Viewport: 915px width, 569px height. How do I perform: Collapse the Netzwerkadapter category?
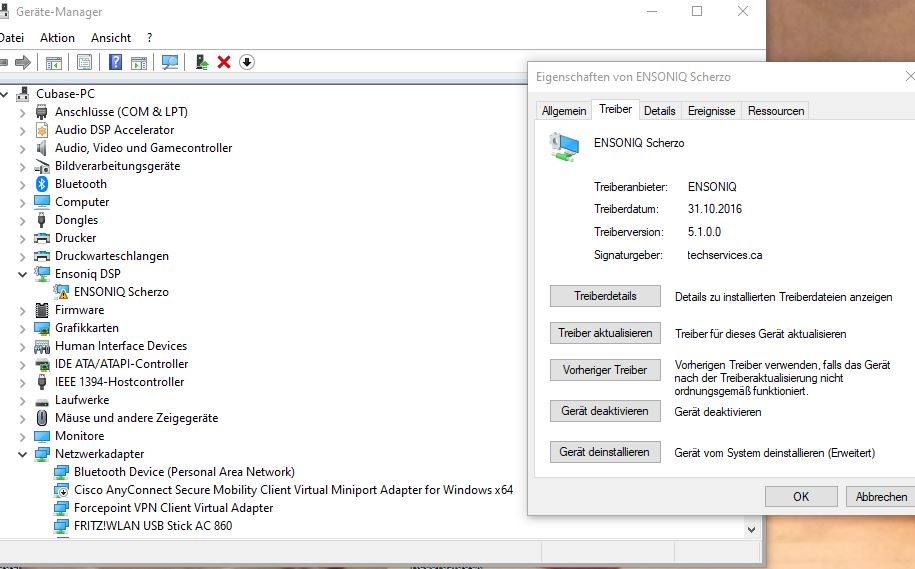pyautogui.click(x=22, y=454)
